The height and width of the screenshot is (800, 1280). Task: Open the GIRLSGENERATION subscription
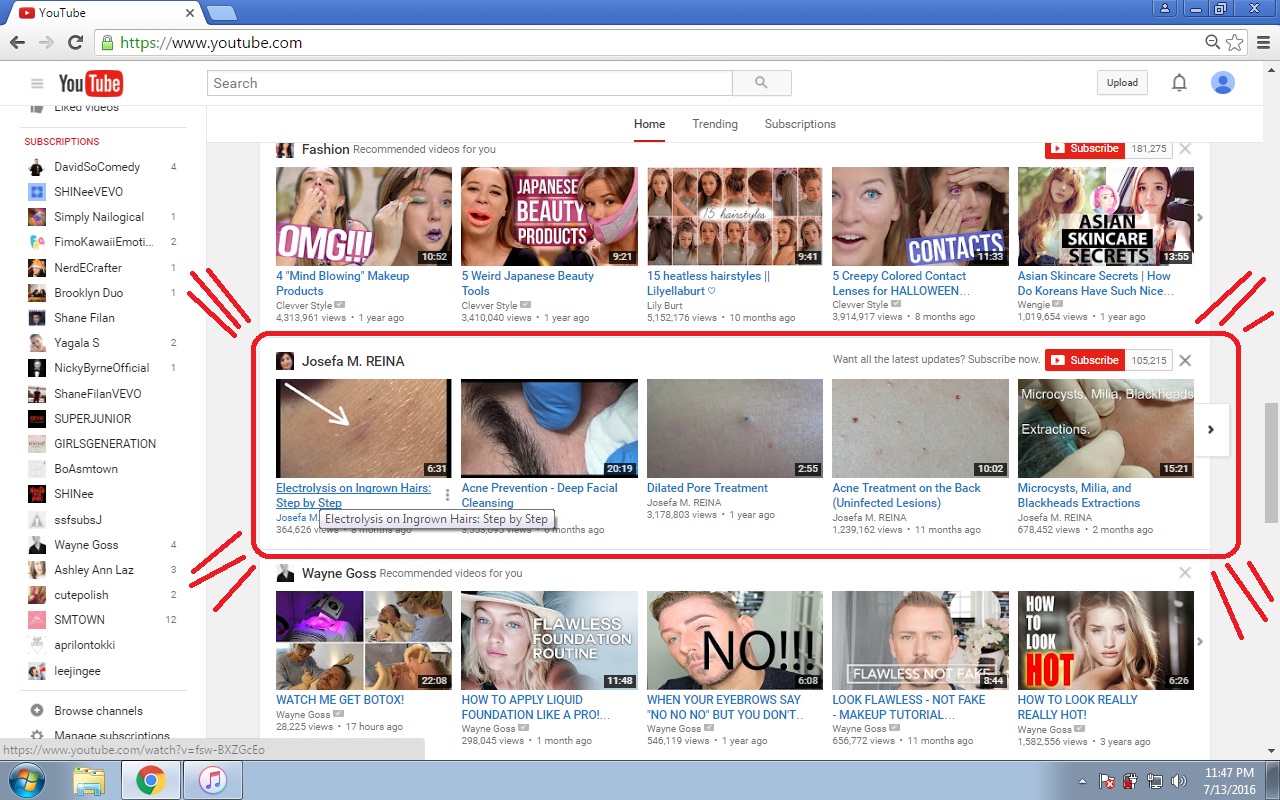click(104, 444)
